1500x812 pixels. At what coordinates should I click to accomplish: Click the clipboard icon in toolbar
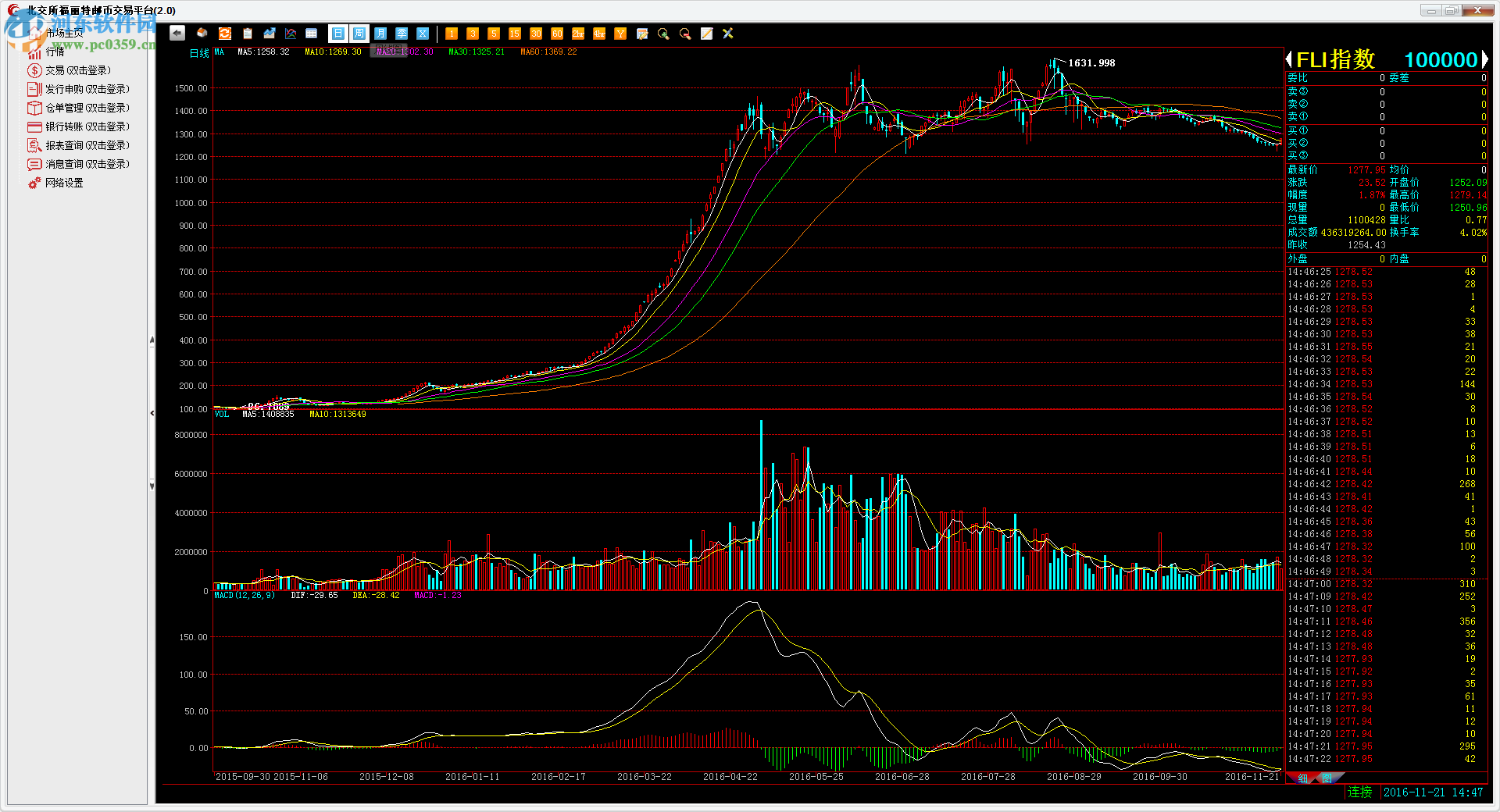pyautogui.click(x=248, y=34)
